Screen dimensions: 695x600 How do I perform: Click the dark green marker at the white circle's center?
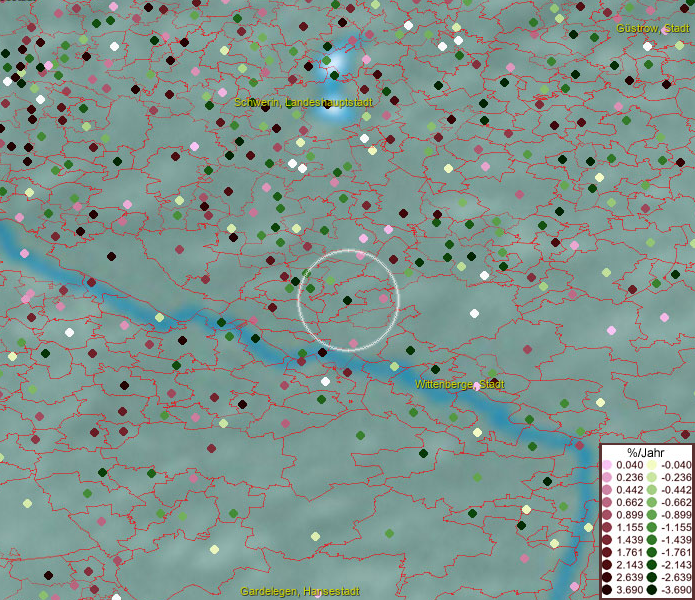pyautogui.click(x=347, y=300)
